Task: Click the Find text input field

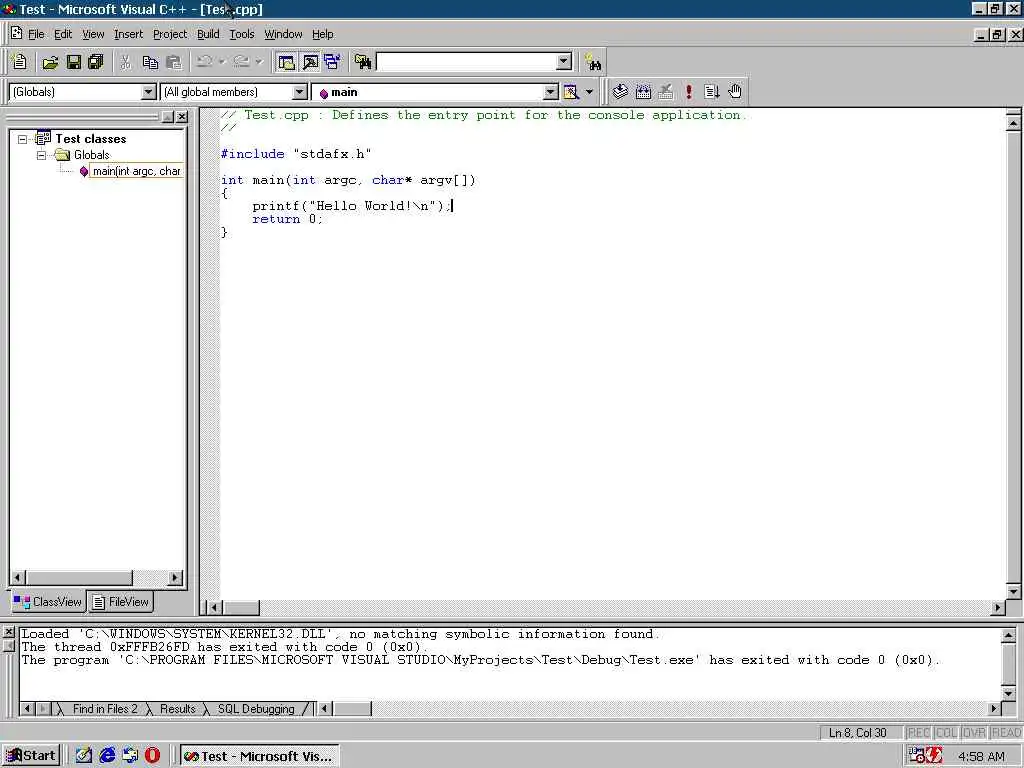Action: coord(466,62)
